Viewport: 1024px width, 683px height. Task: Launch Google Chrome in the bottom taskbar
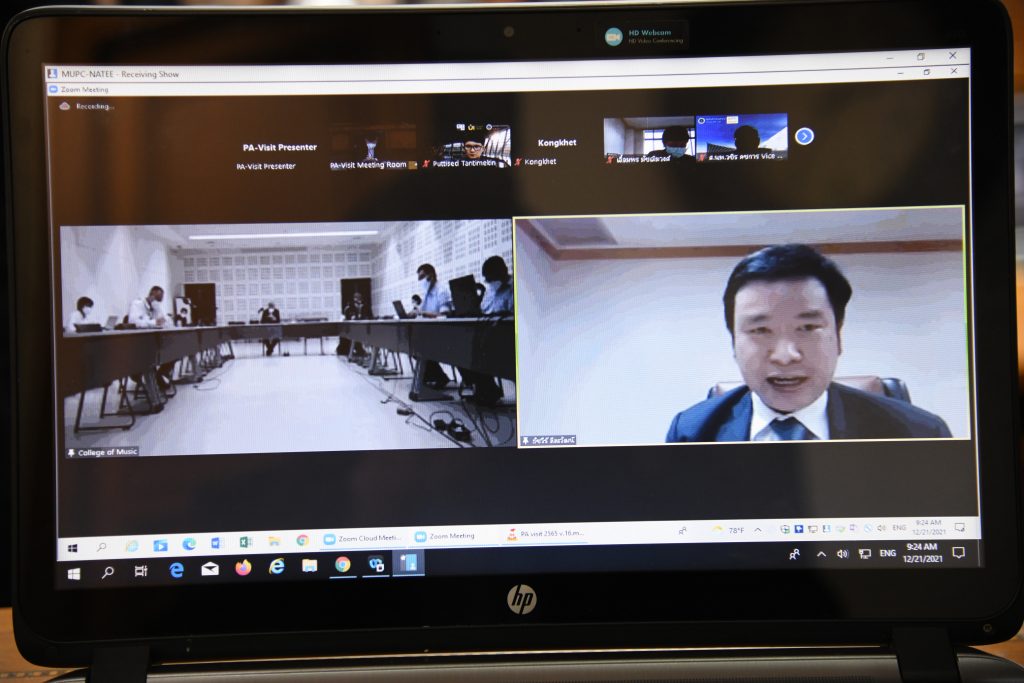coord(343,565)
